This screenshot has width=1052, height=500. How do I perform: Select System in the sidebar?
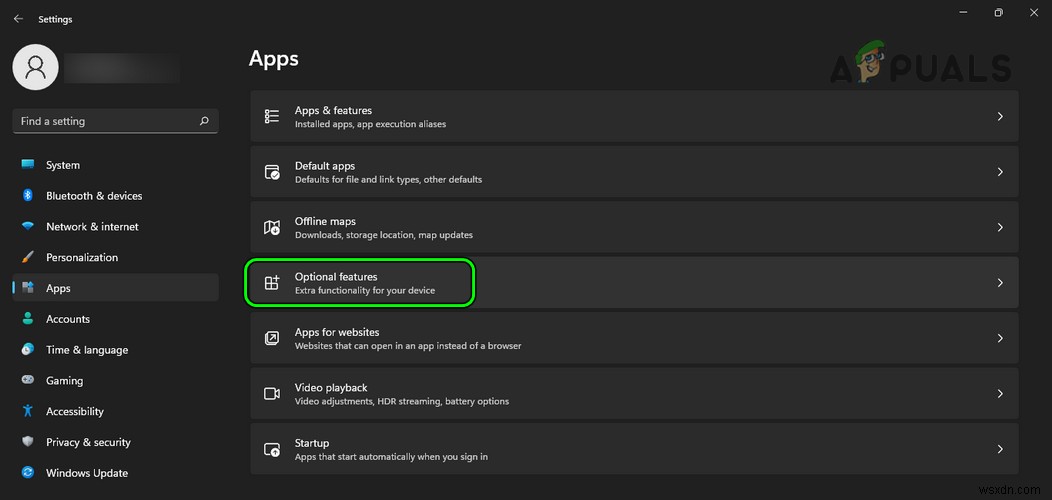click(x=63, y=165)
